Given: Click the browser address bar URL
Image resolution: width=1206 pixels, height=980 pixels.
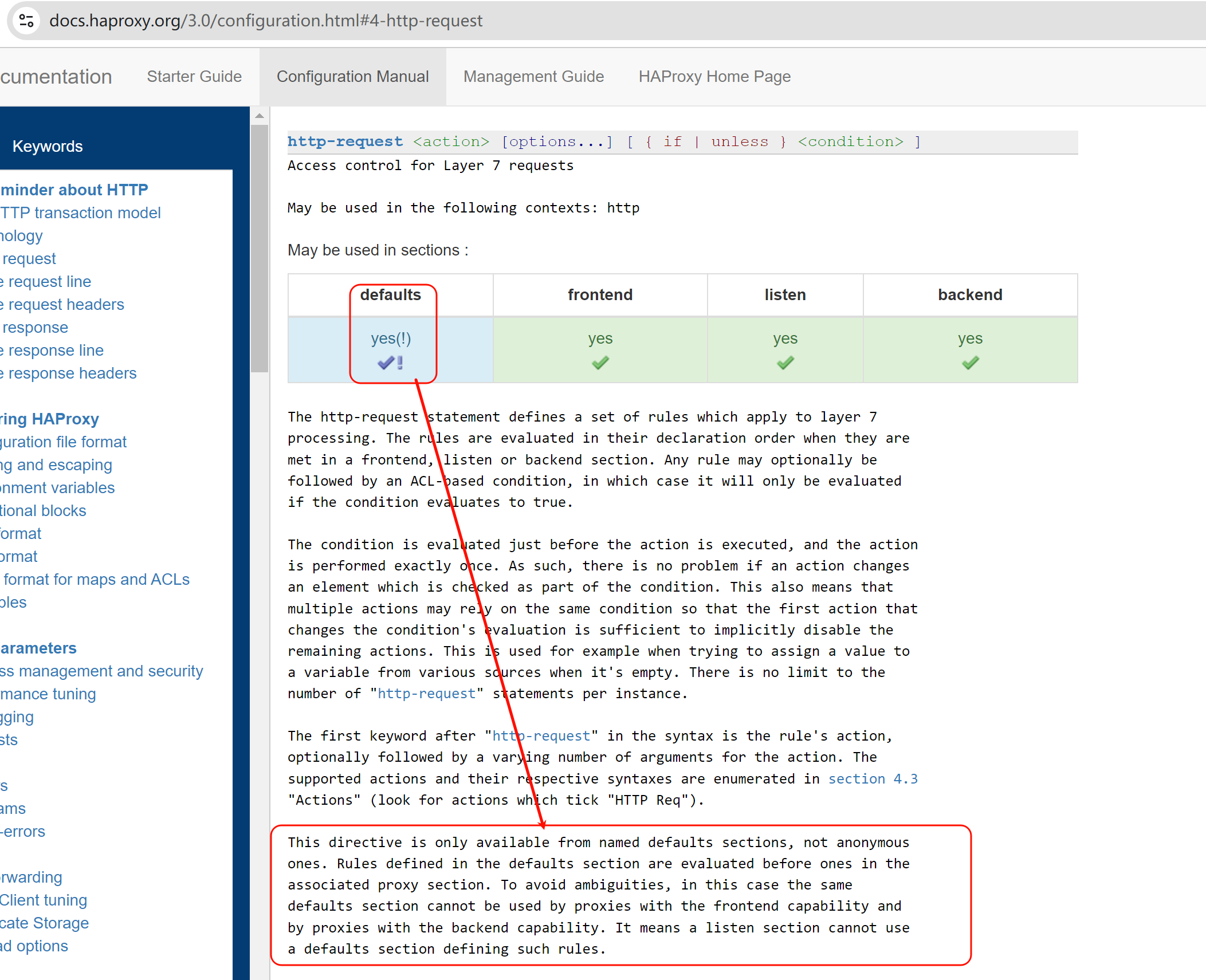Looking at the screenshot, I should (266, 21).
